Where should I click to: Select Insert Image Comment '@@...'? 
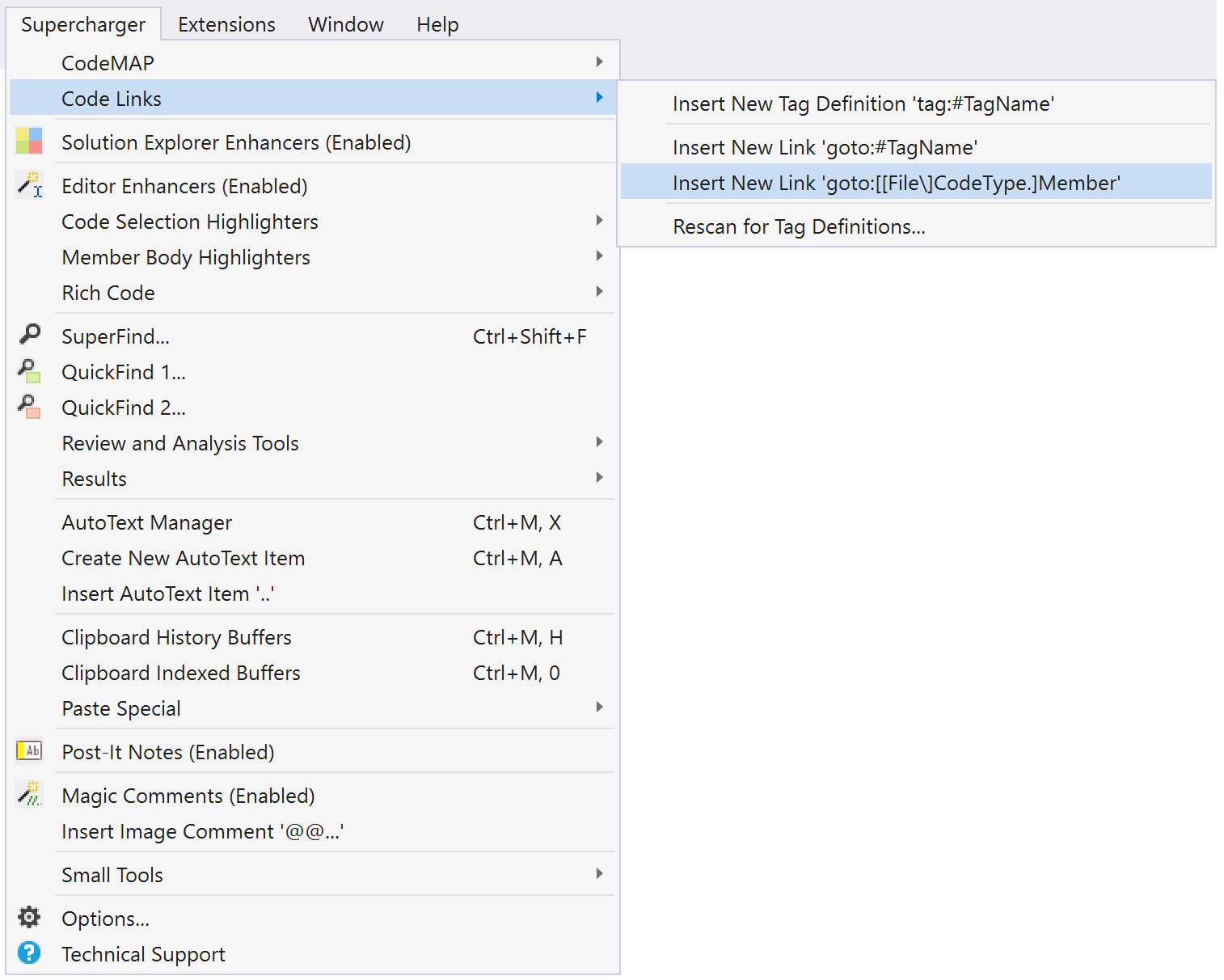(312, 831)
